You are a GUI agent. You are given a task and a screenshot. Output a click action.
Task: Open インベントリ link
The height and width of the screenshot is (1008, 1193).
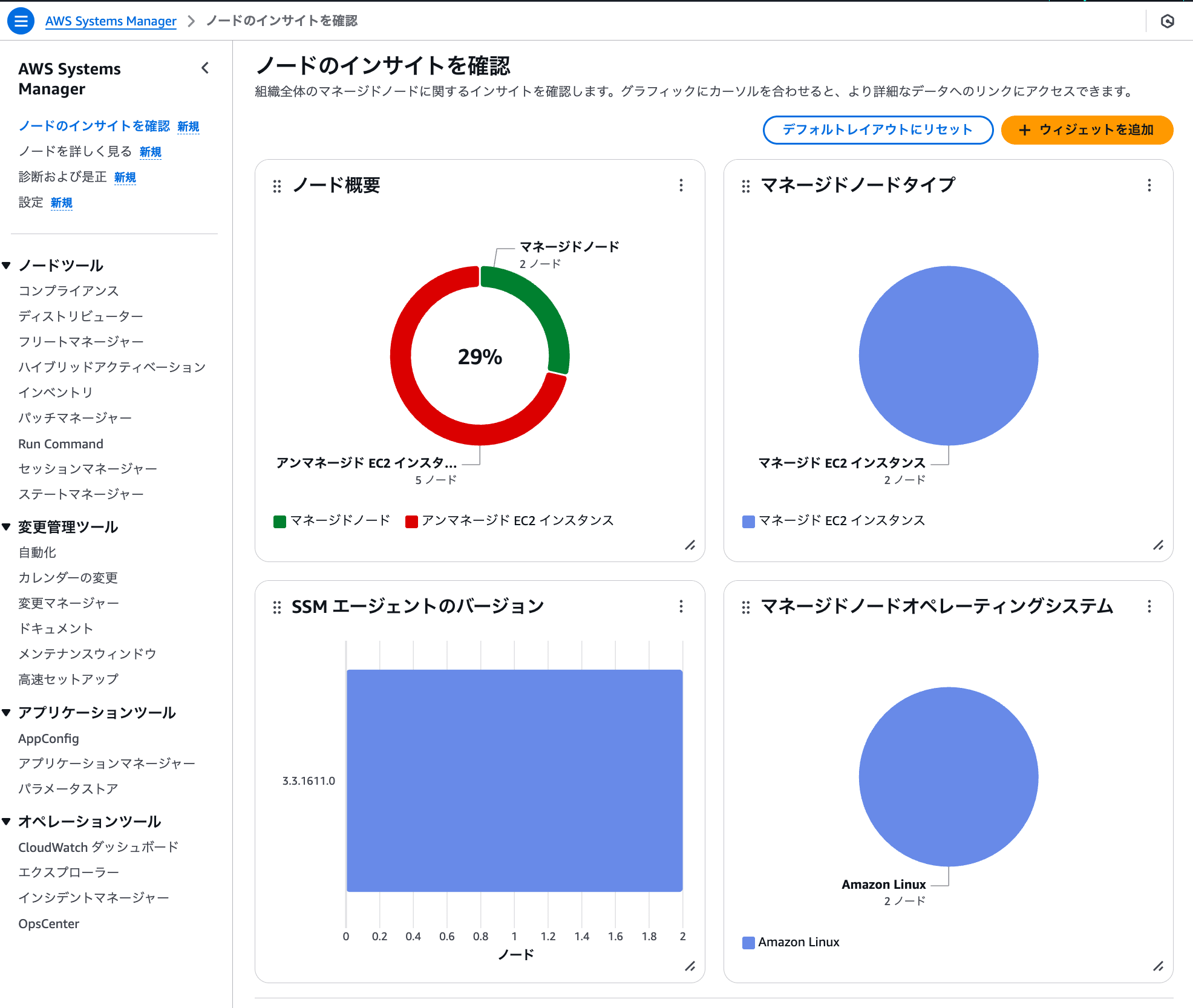[56, 393]
